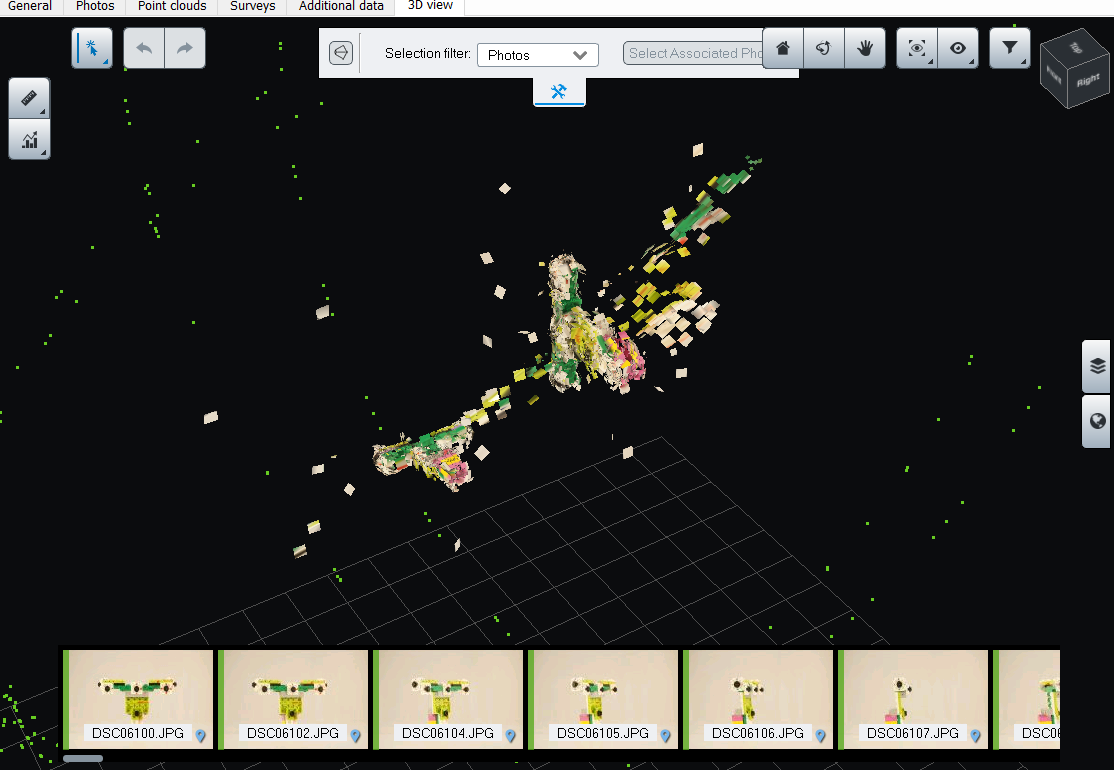Open the filter funnel menu
1114x770 pixels.
1010,48
